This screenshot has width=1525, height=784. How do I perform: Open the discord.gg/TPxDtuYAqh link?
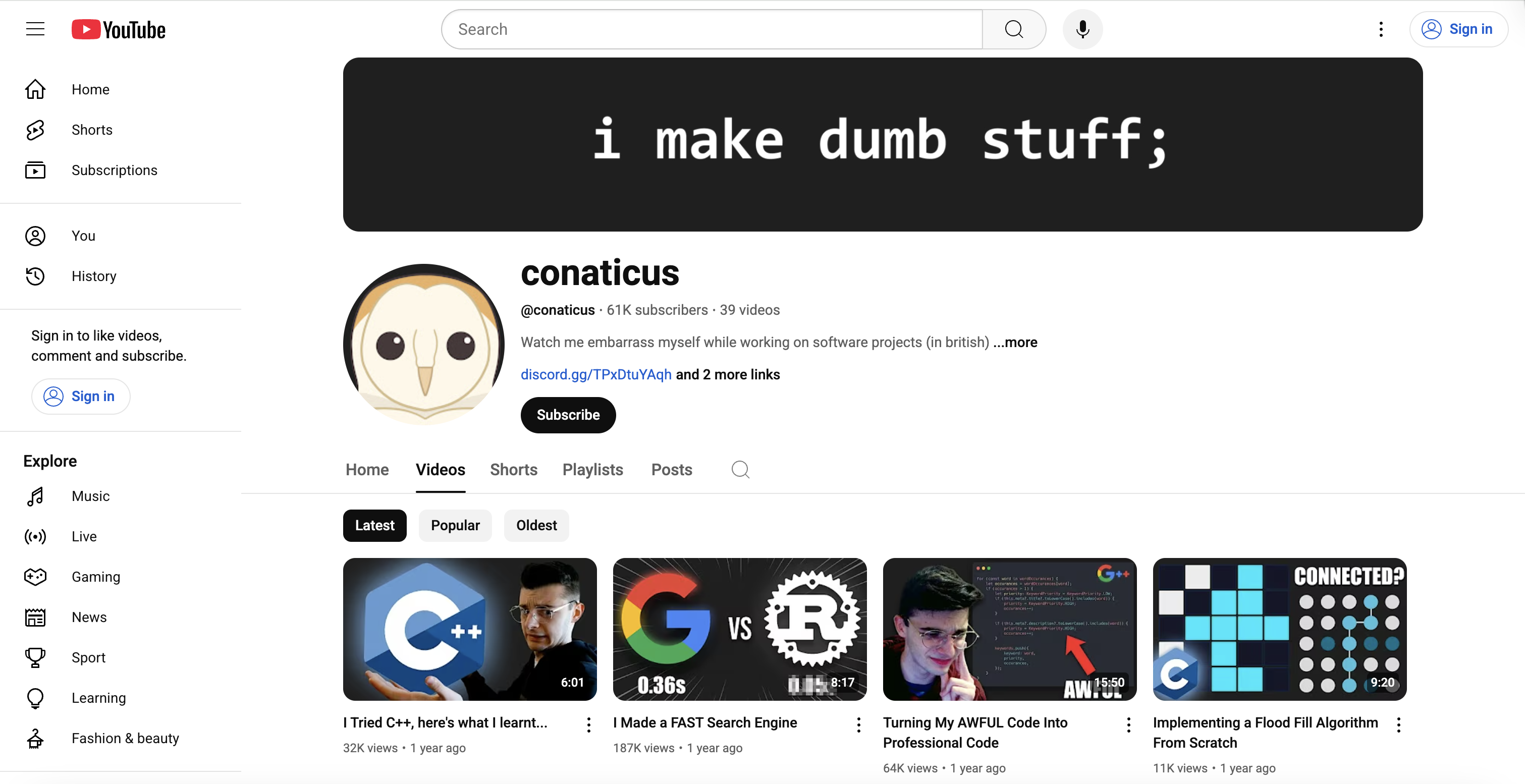[x=595, y=374]
